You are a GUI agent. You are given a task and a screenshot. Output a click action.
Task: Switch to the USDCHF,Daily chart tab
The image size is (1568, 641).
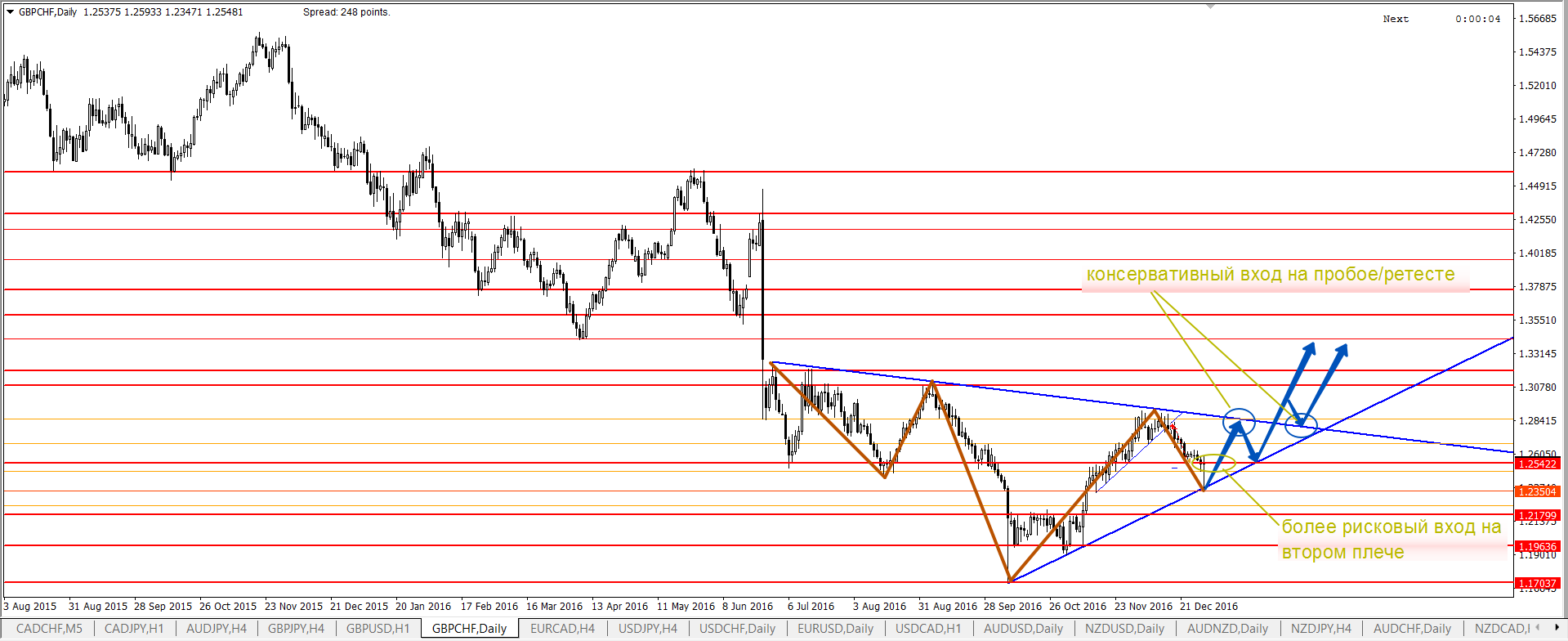[737, 629]
